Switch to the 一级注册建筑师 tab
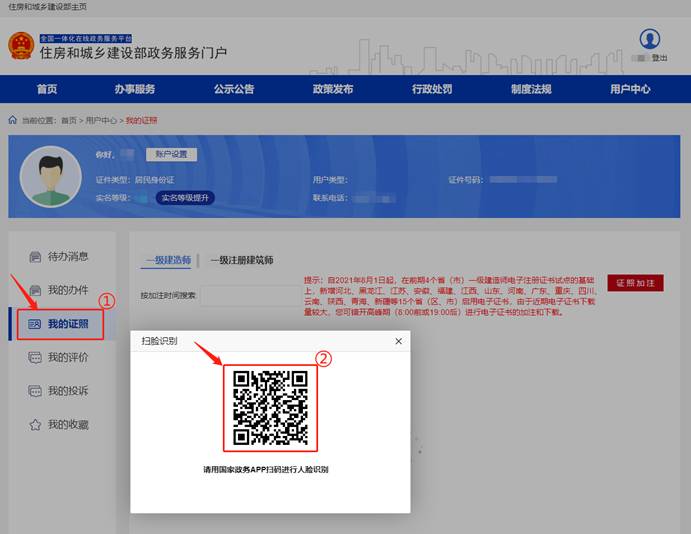 (242, 260)
